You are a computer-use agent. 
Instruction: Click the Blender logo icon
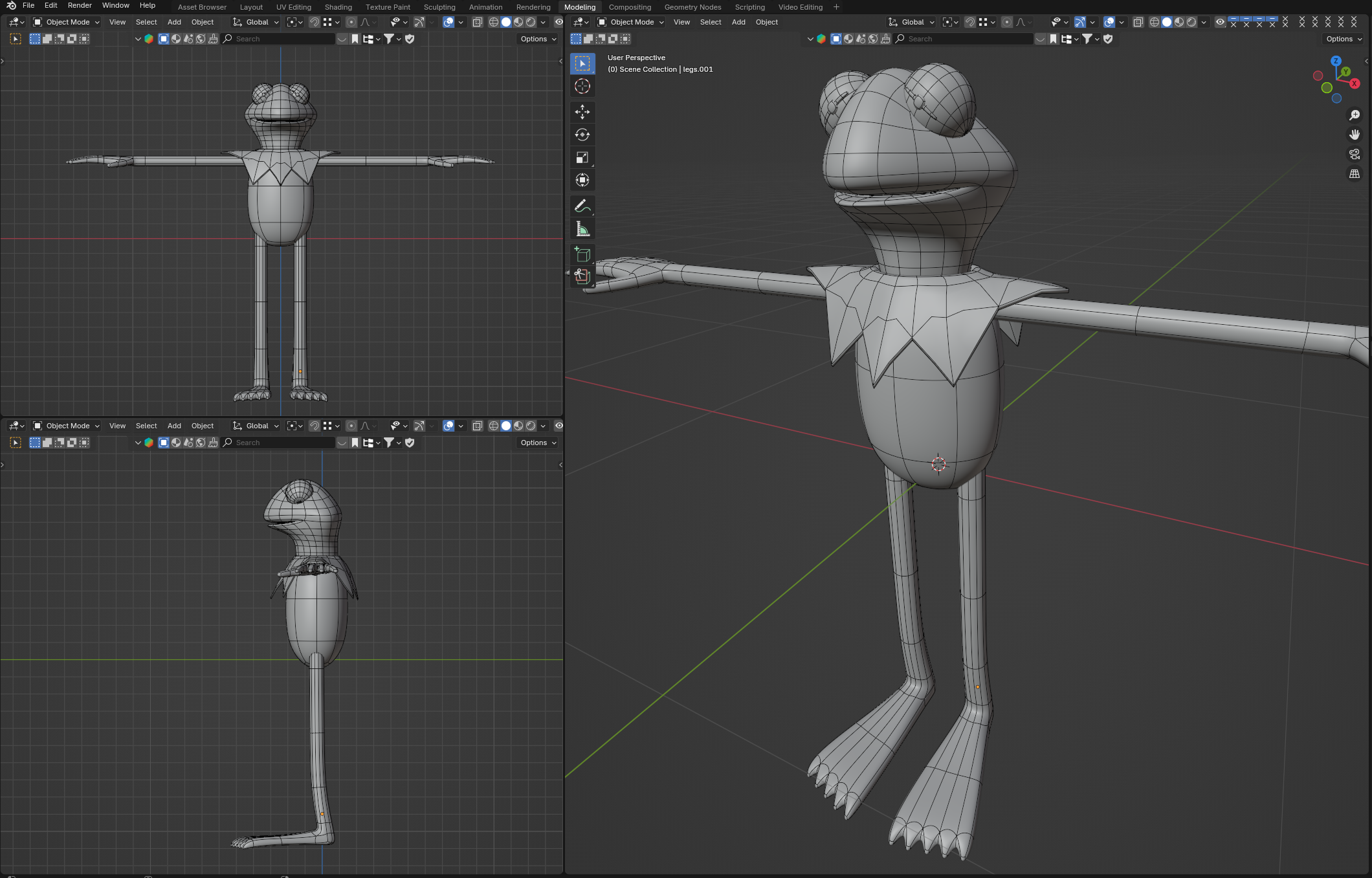click(x=11, y=5)
